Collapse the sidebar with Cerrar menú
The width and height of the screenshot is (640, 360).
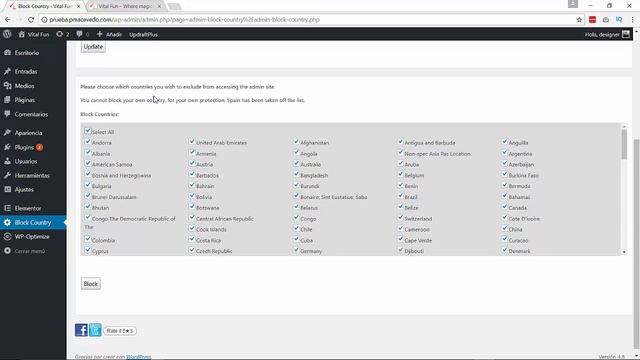click(24, 251)
